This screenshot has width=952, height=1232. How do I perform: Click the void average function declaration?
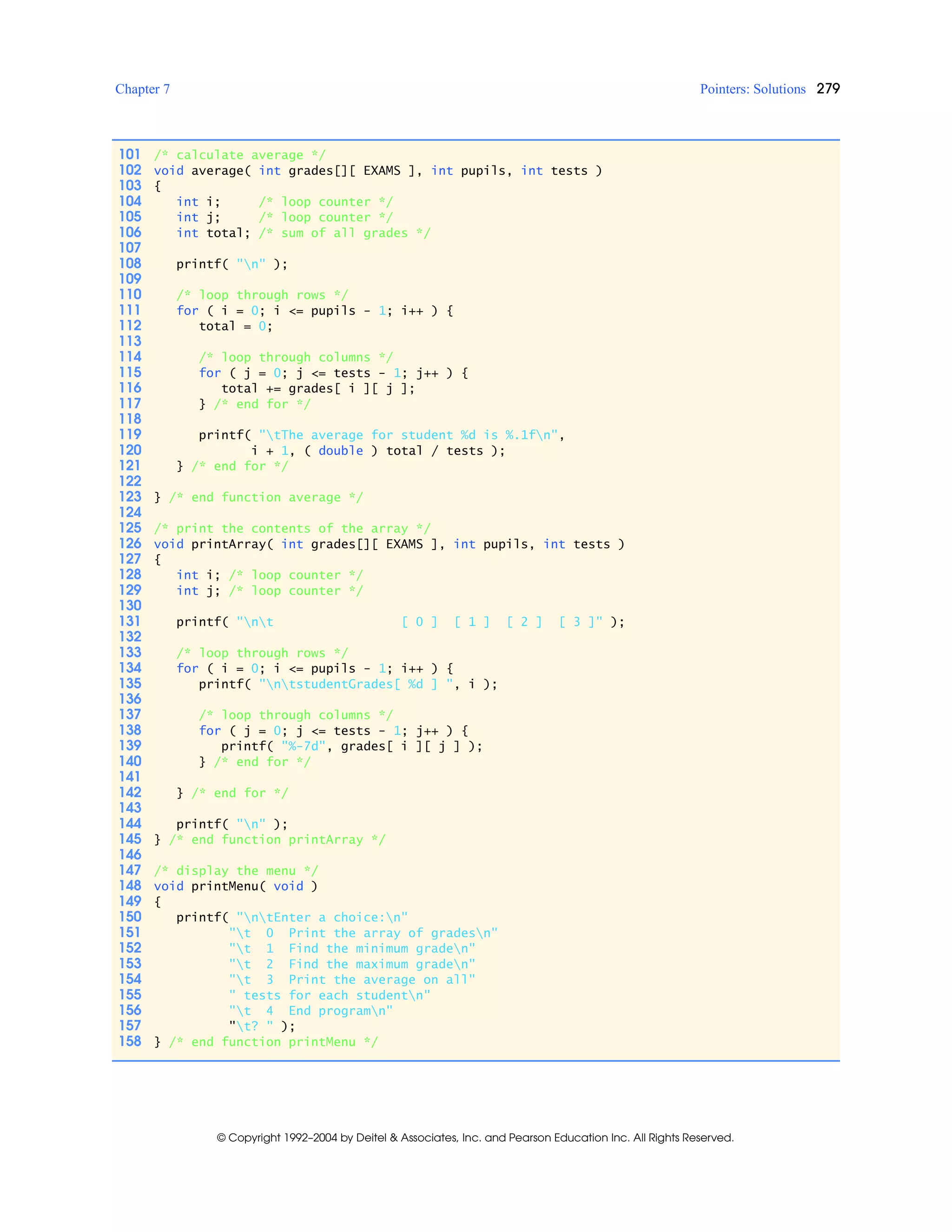tap(377, 171)
